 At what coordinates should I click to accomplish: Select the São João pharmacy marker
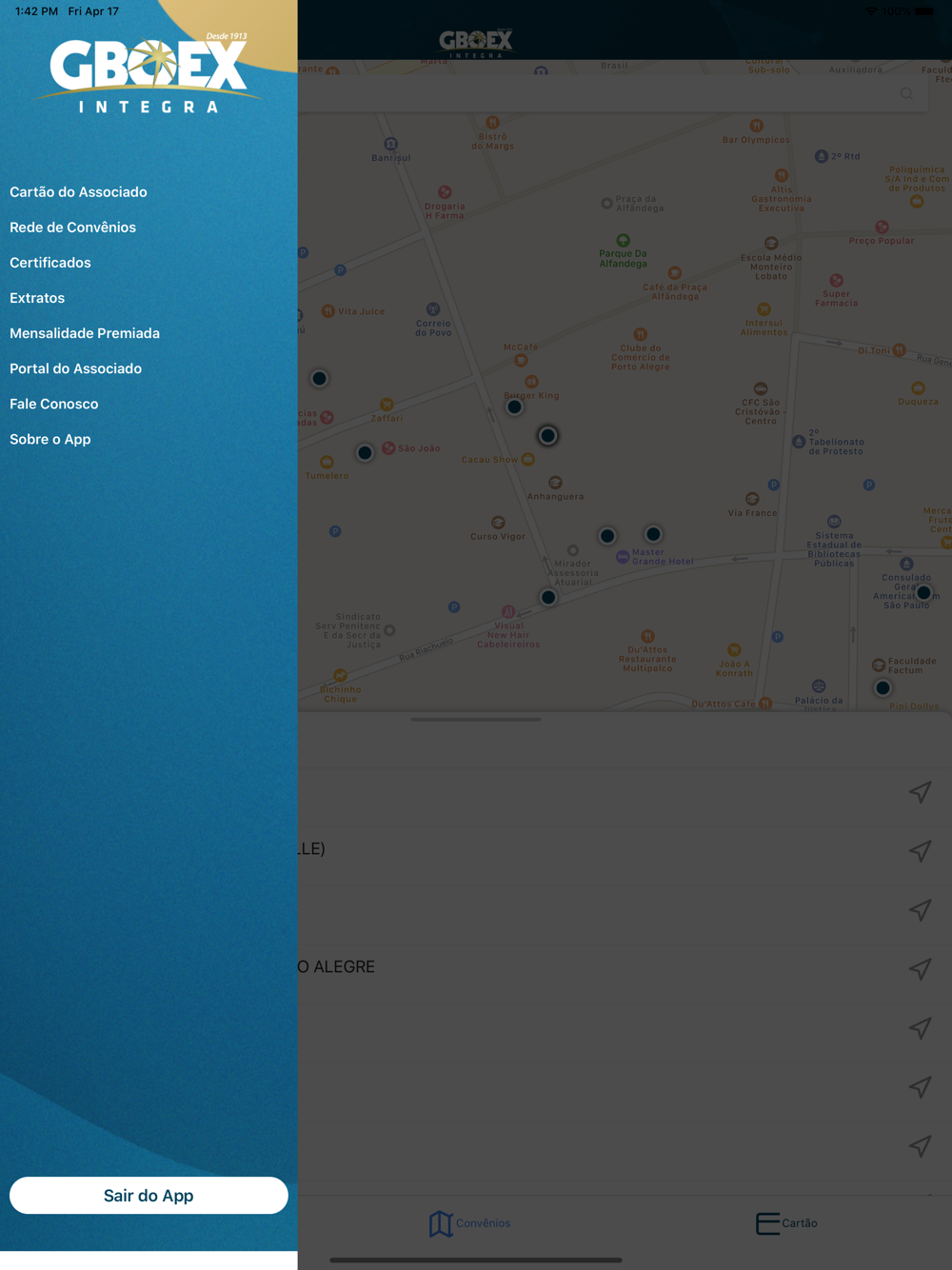(388, 447)
